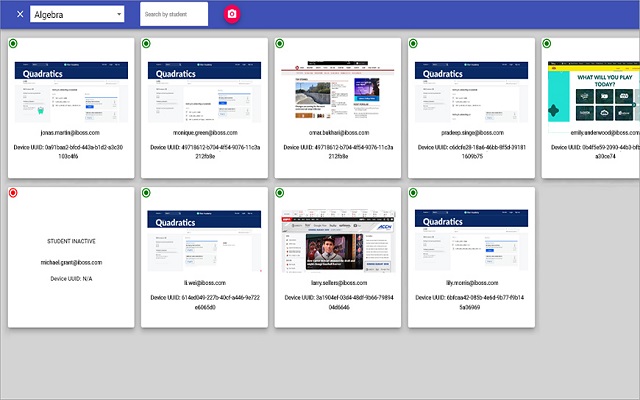Click the STUDENT INACTIVE card text
Screen dimensions: 640x400
71,241
